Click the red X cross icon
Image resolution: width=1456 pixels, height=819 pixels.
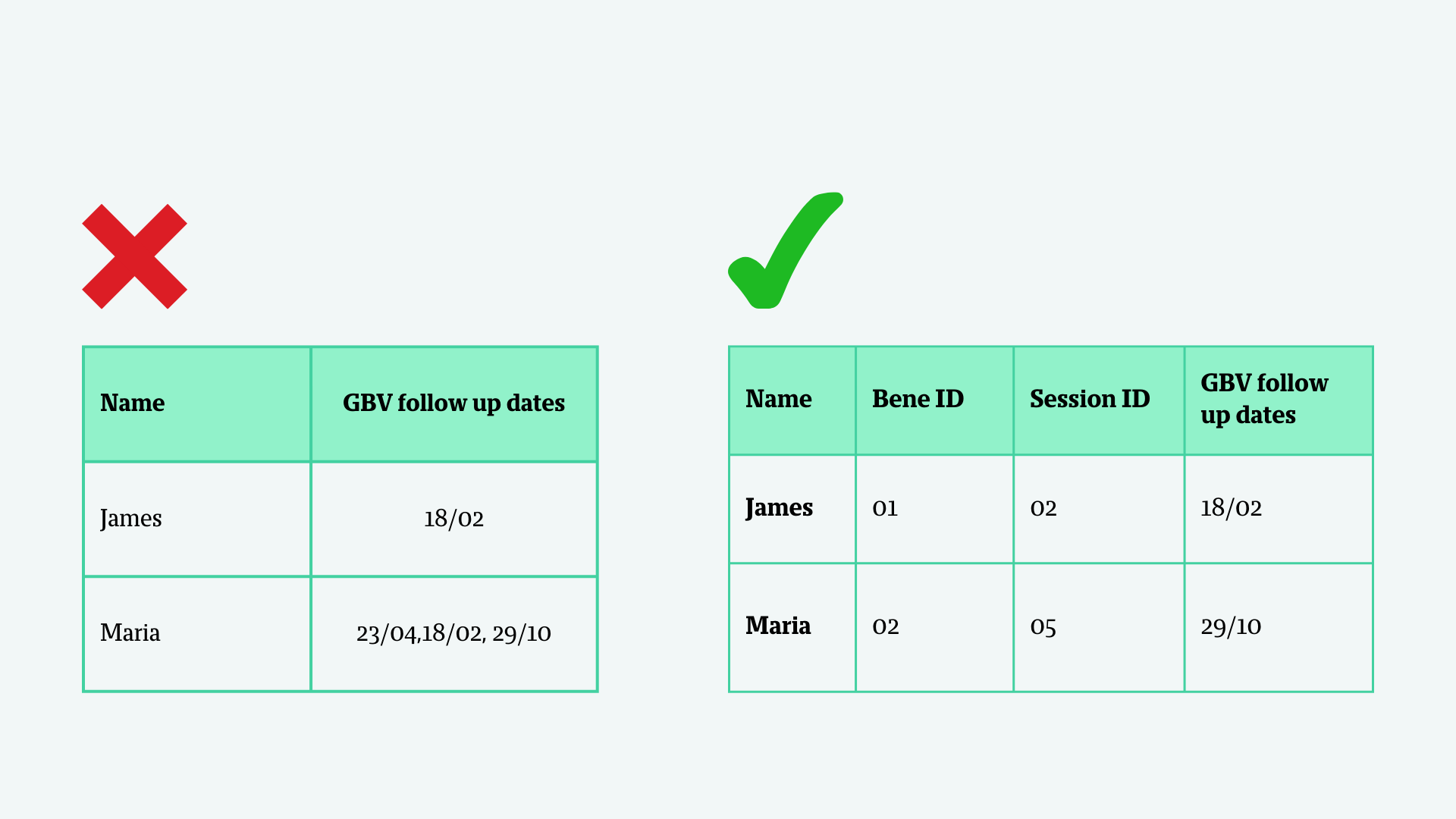tap(134, 256)
